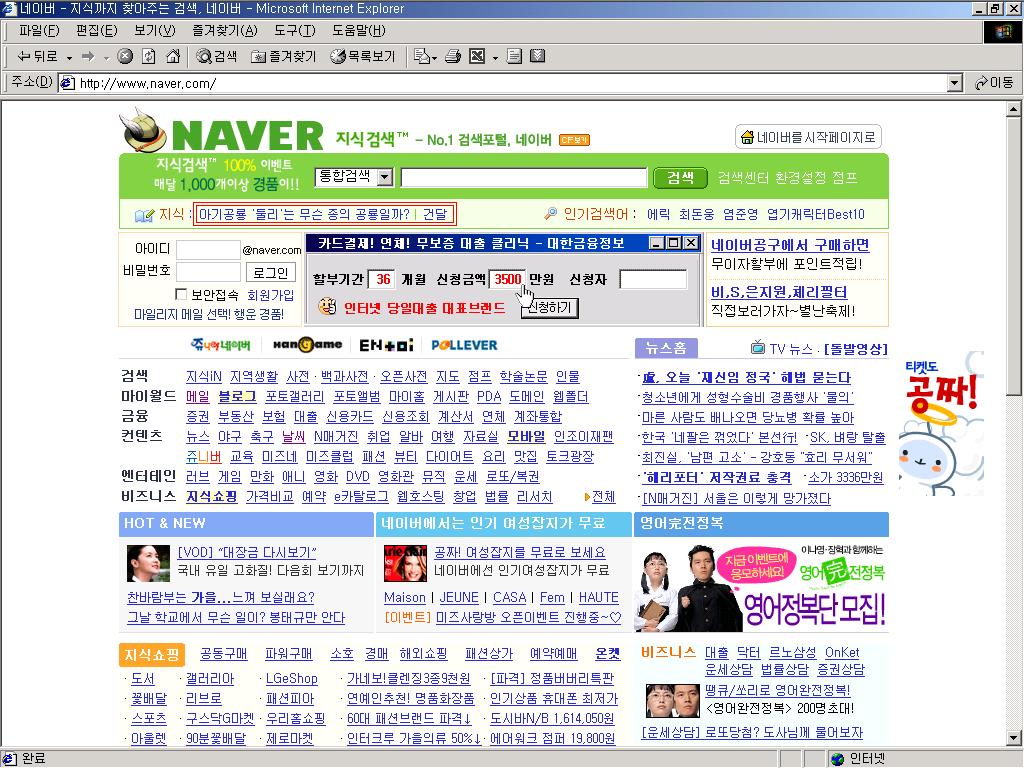Click the Back (뒤로) toolbar button
Image resolution: width=1024 pixels, height=768 pixels.
point(37,57)
